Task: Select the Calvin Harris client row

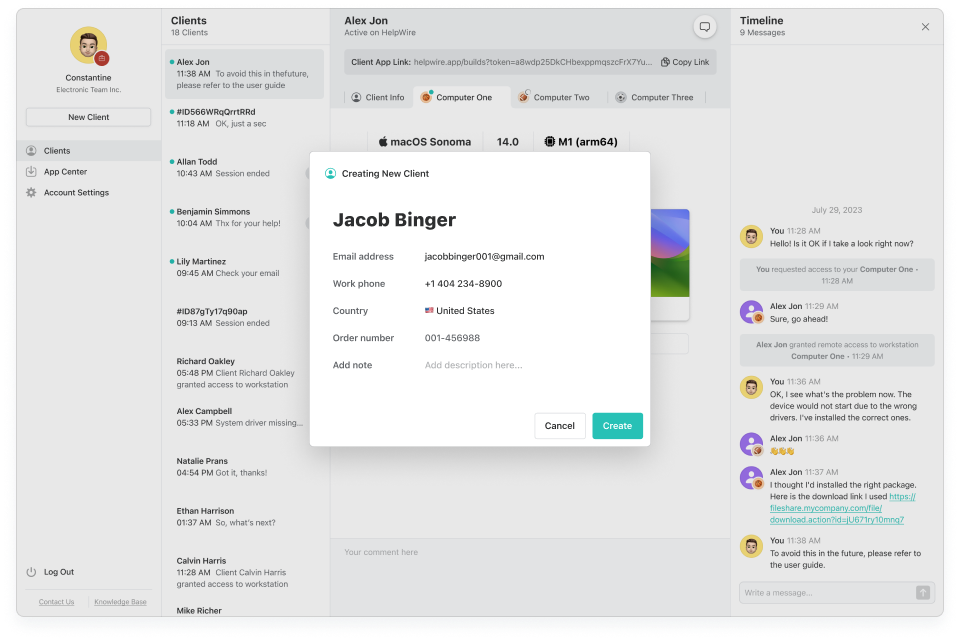Action: (x=244, y=572)
